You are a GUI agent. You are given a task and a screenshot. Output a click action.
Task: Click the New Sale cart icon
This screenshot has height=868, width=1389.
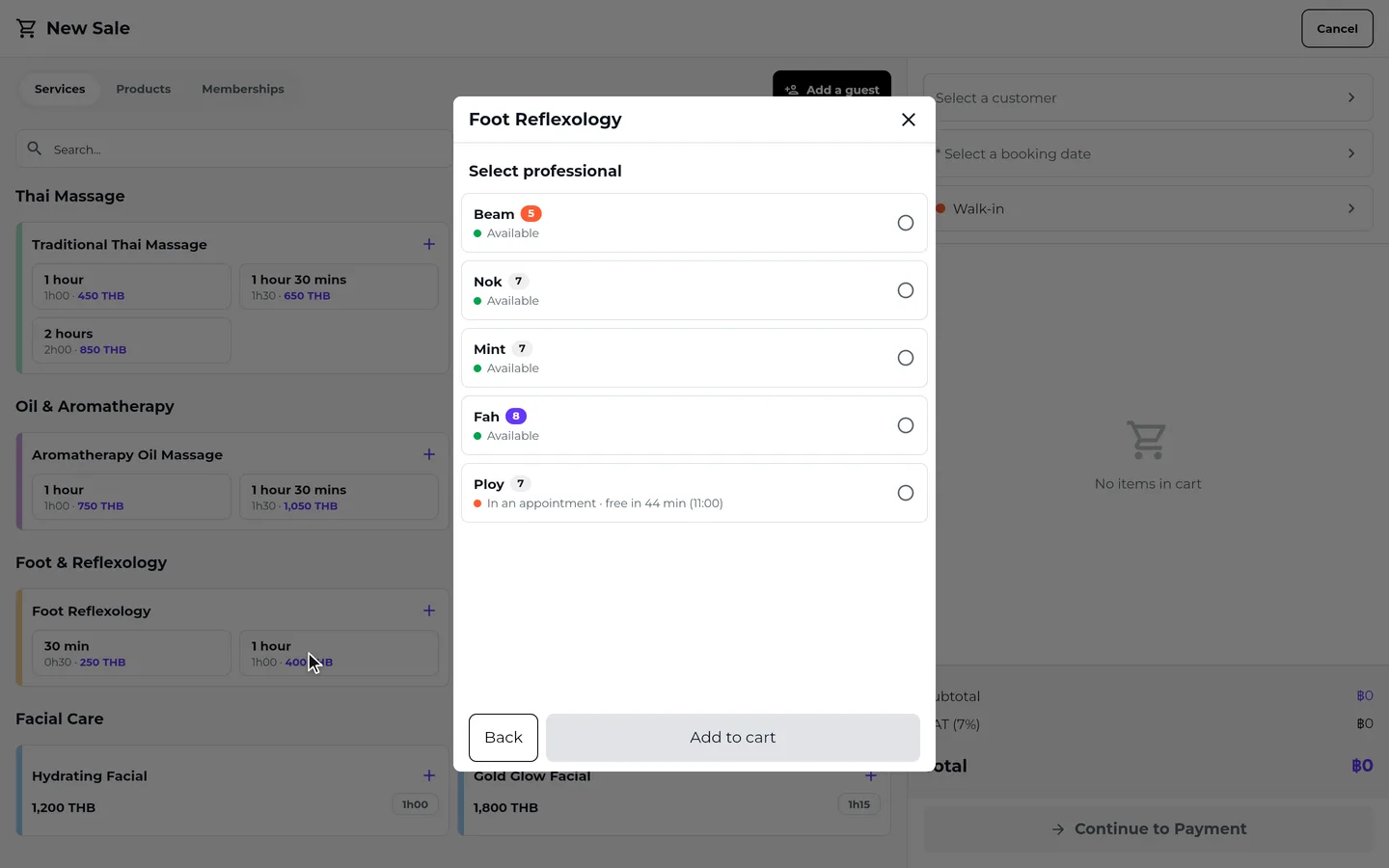tap(26, 29)
